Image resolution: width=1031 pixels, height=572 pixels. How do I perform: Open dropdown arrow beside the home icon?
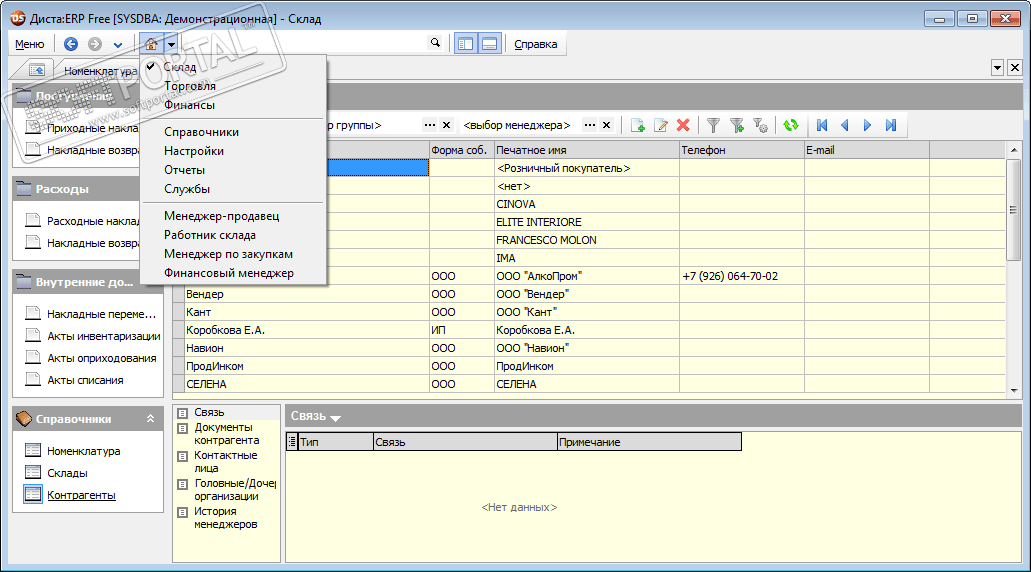click(172, 44)
